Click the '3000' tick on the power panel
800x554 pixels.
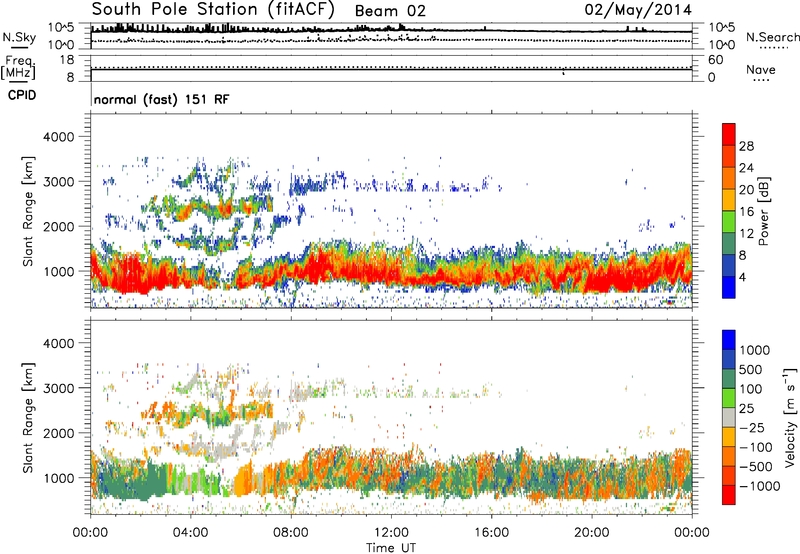pos(58,182)
